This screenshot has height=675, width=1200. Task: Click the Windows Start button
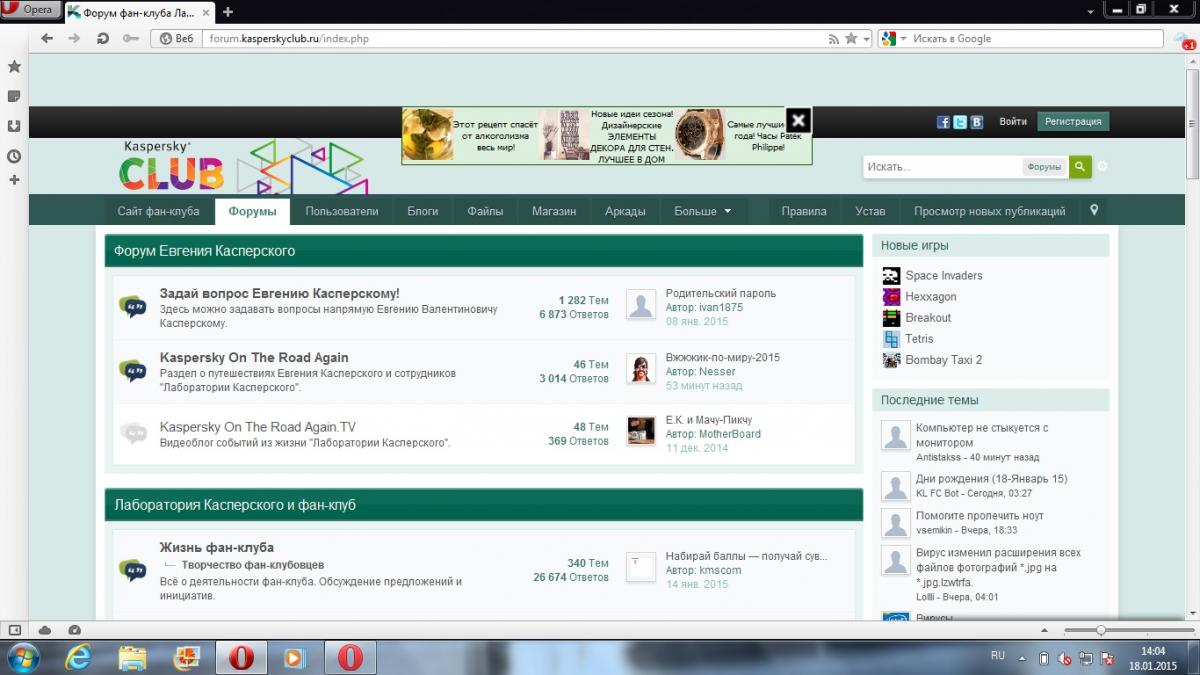[x=22, y=658]
